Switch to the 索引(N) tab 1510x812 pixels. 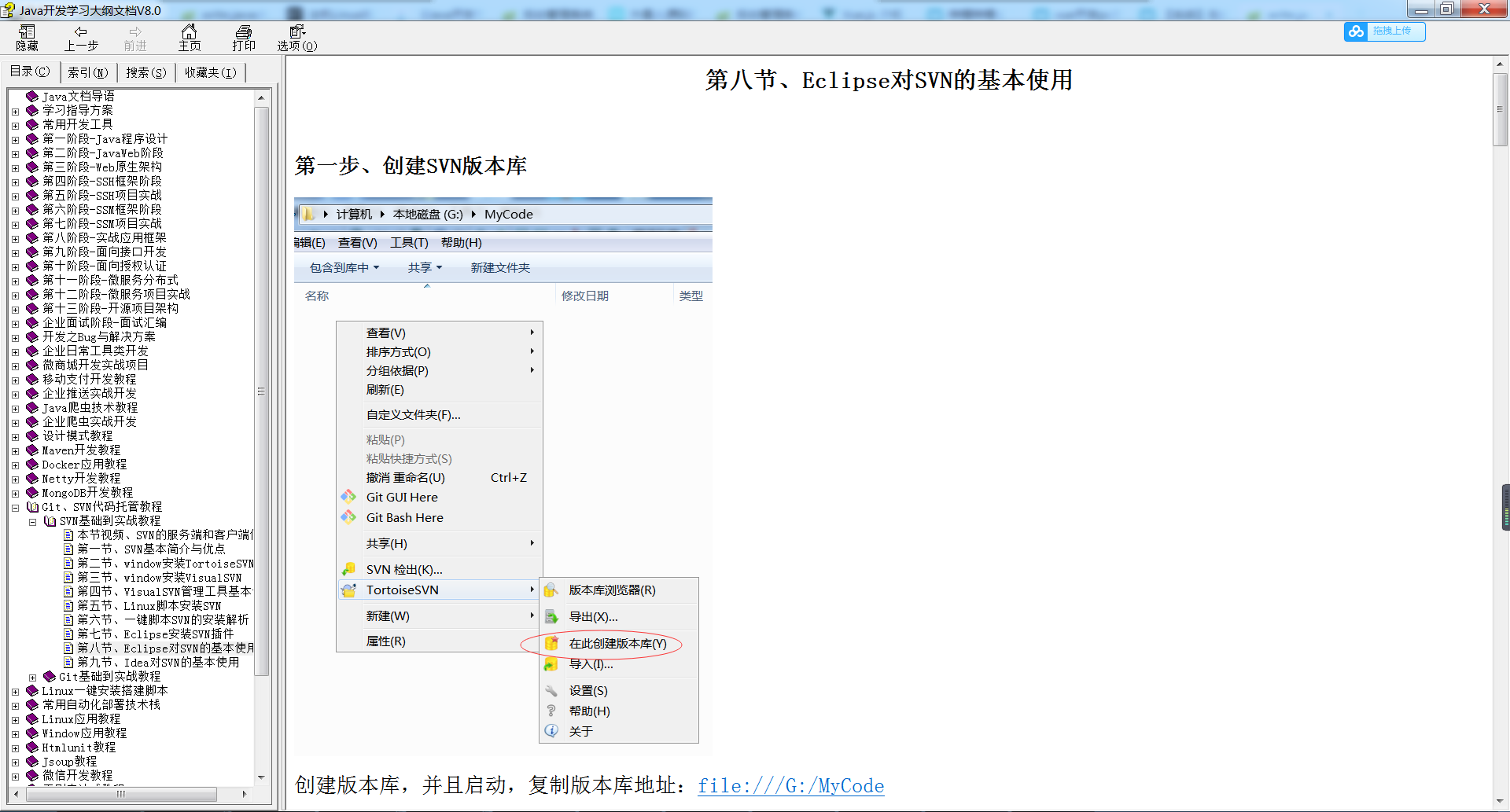(x=87, y=72)
